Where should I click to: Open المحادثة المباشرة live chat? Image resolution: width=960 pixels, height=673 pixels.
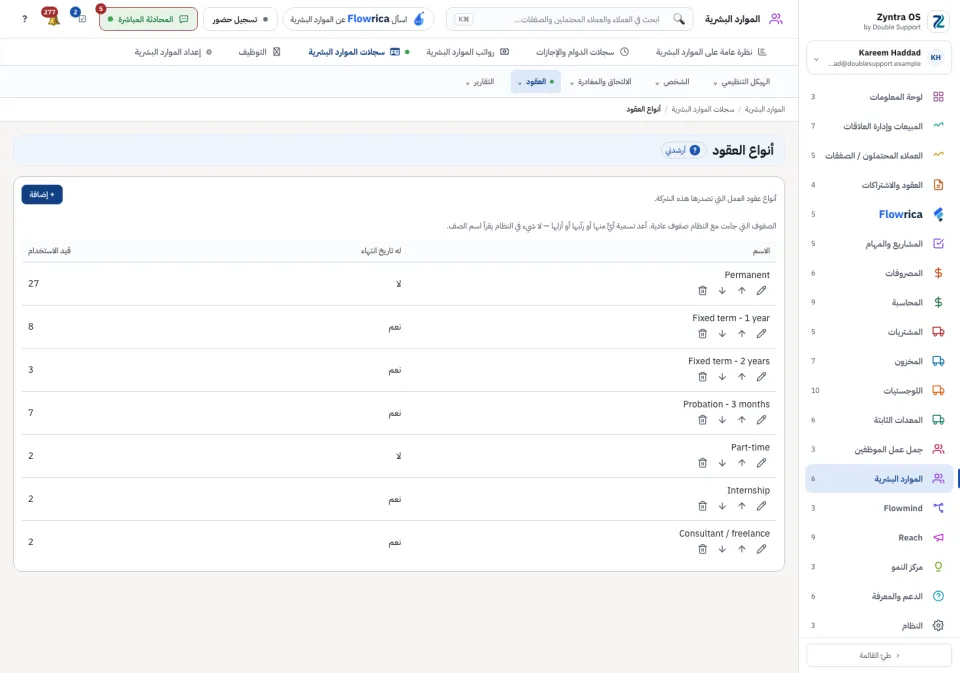[148, 19]
